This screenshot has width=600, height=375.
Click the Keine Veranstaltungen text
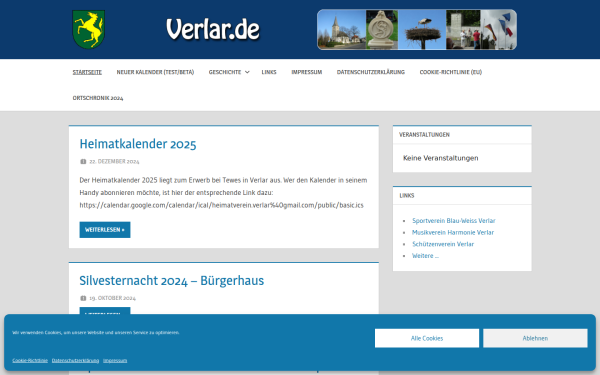tap(440, 158)
